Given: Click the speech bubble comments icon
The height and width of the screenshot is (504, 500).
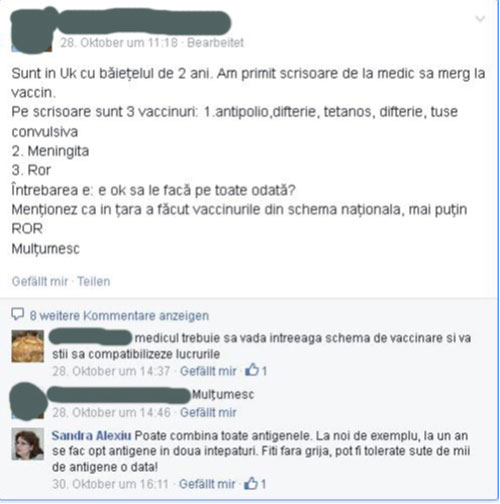Looking at the screenshot, I should (x=18, y=314).
